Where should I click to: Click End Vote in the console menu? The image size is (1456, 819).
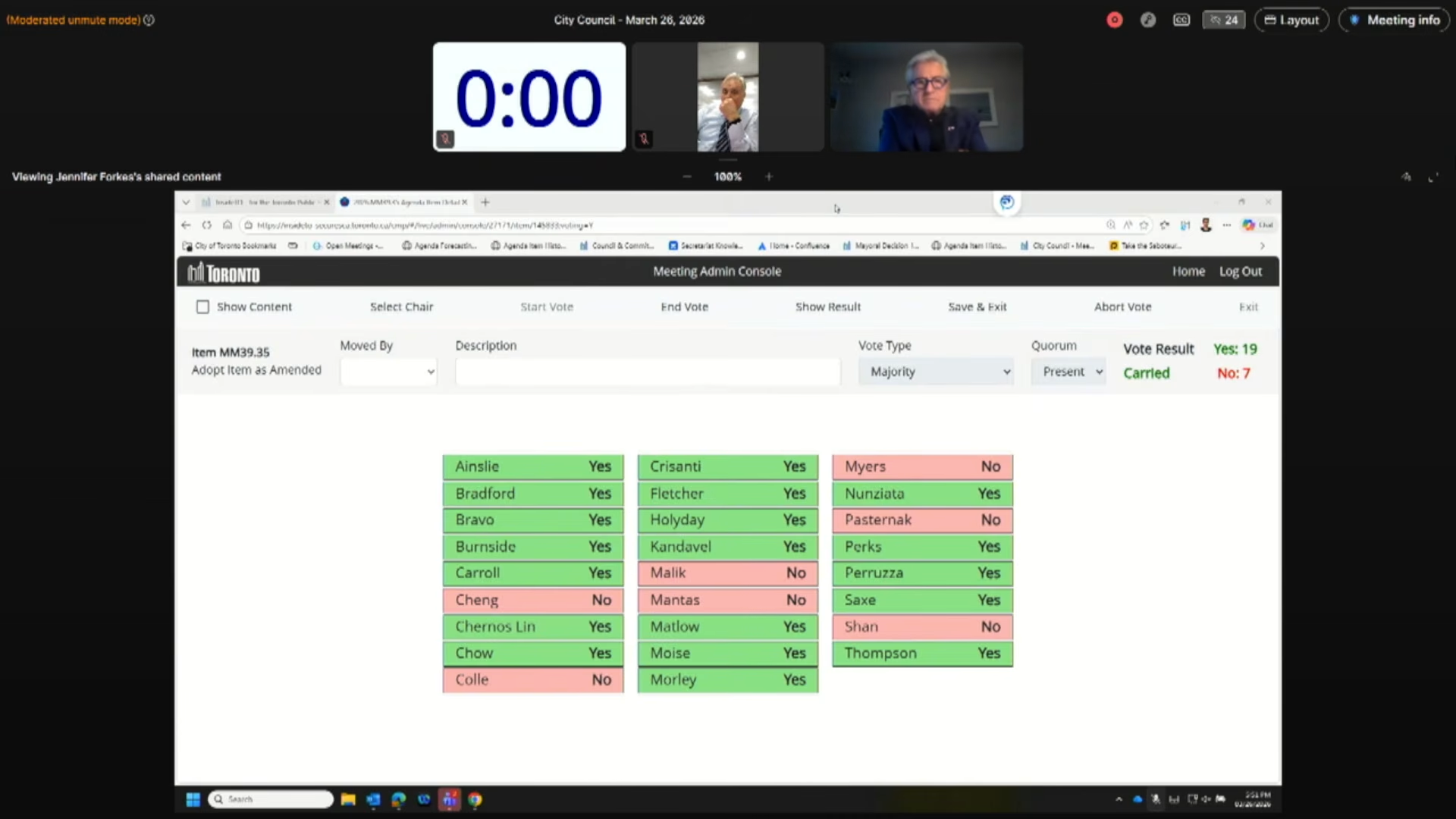coord(684,307)
